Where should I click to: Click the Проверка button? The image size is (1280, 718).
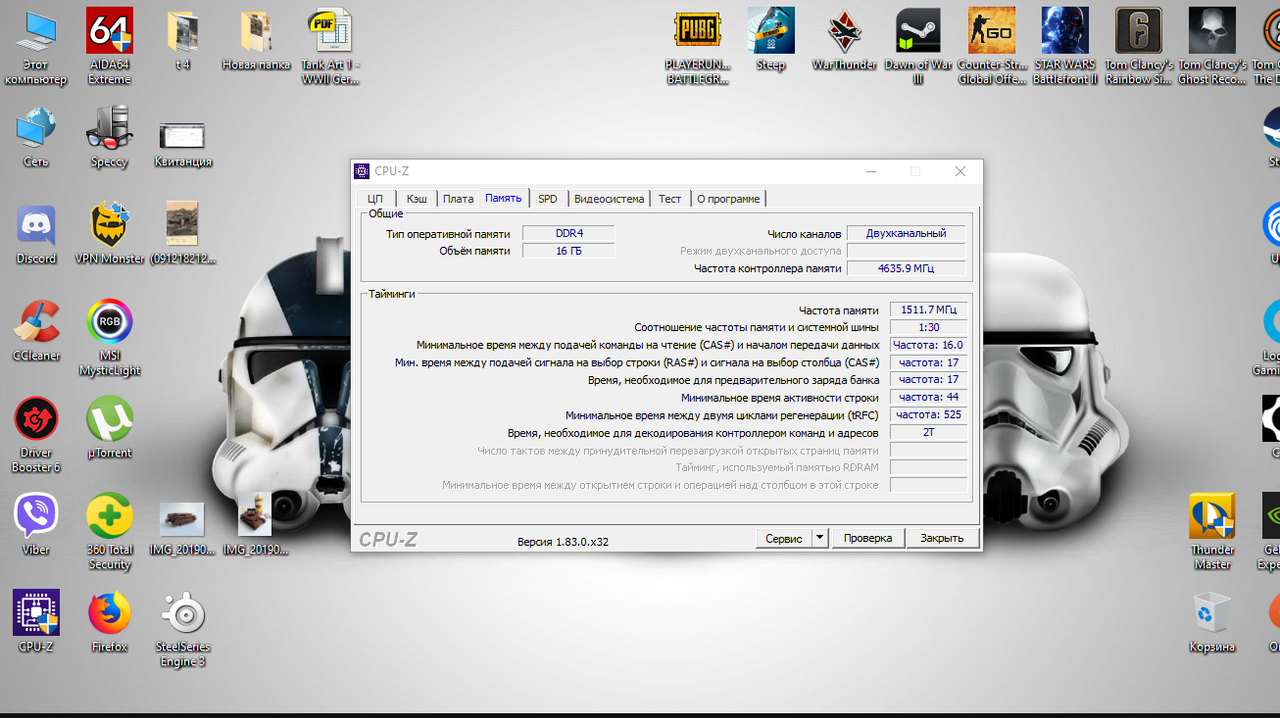(867, 538)
